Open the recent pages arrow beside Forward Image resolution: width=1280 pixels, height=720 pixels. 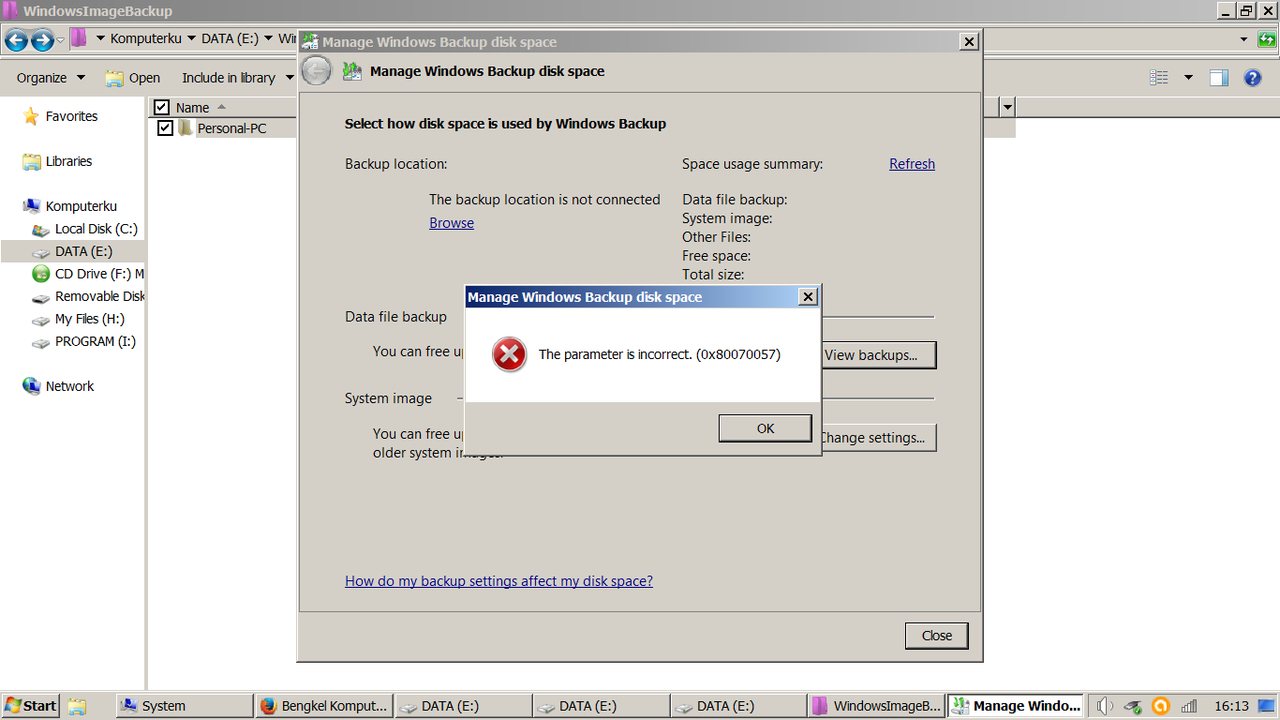tap(60, 40)
